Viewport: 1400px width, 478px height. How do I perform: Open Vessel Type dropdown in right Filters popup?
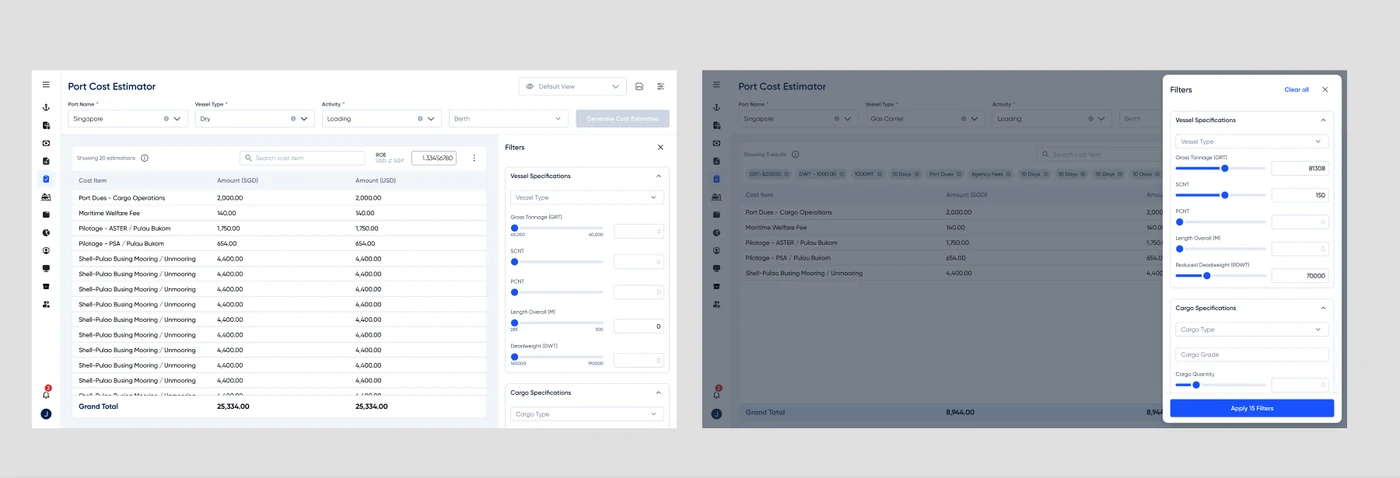click(x=1252, y=142)
